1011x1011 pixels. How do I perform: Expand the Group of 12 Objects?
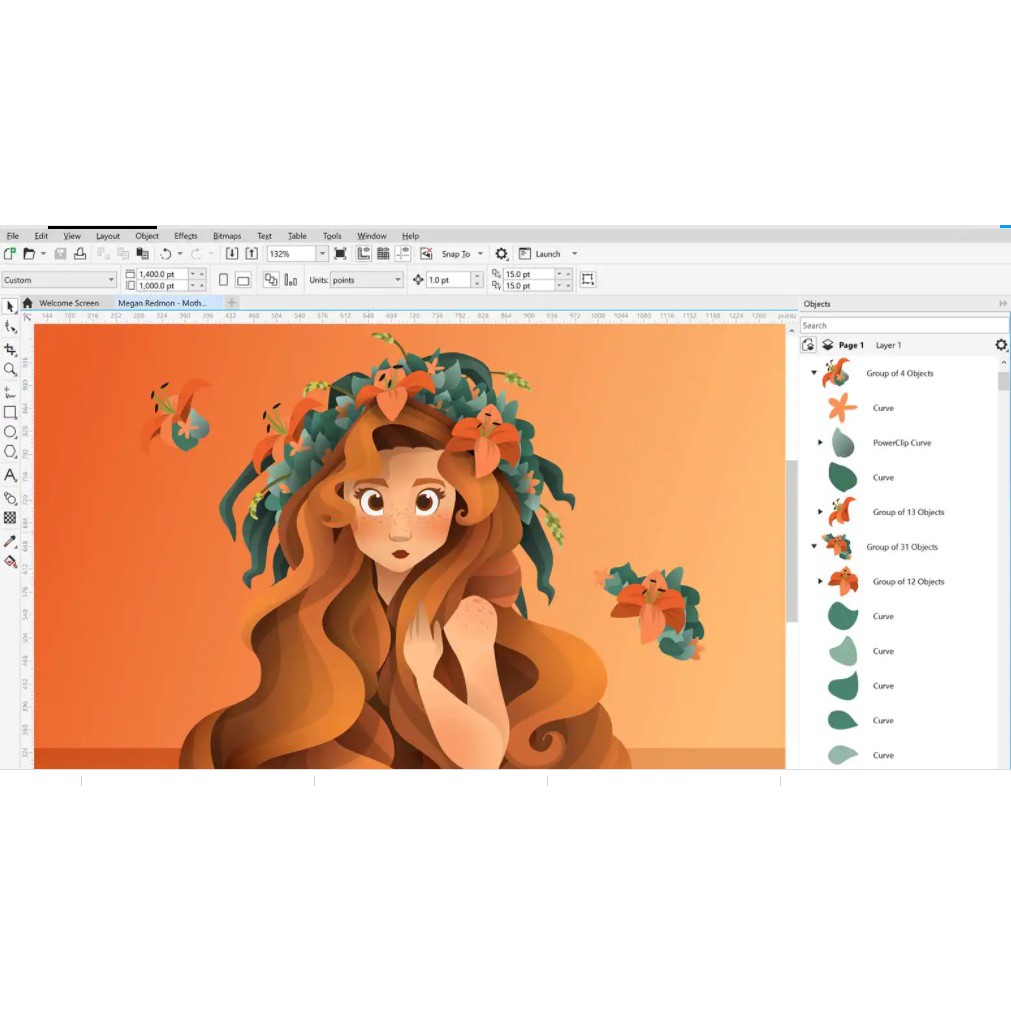click(x=820, y=581)
